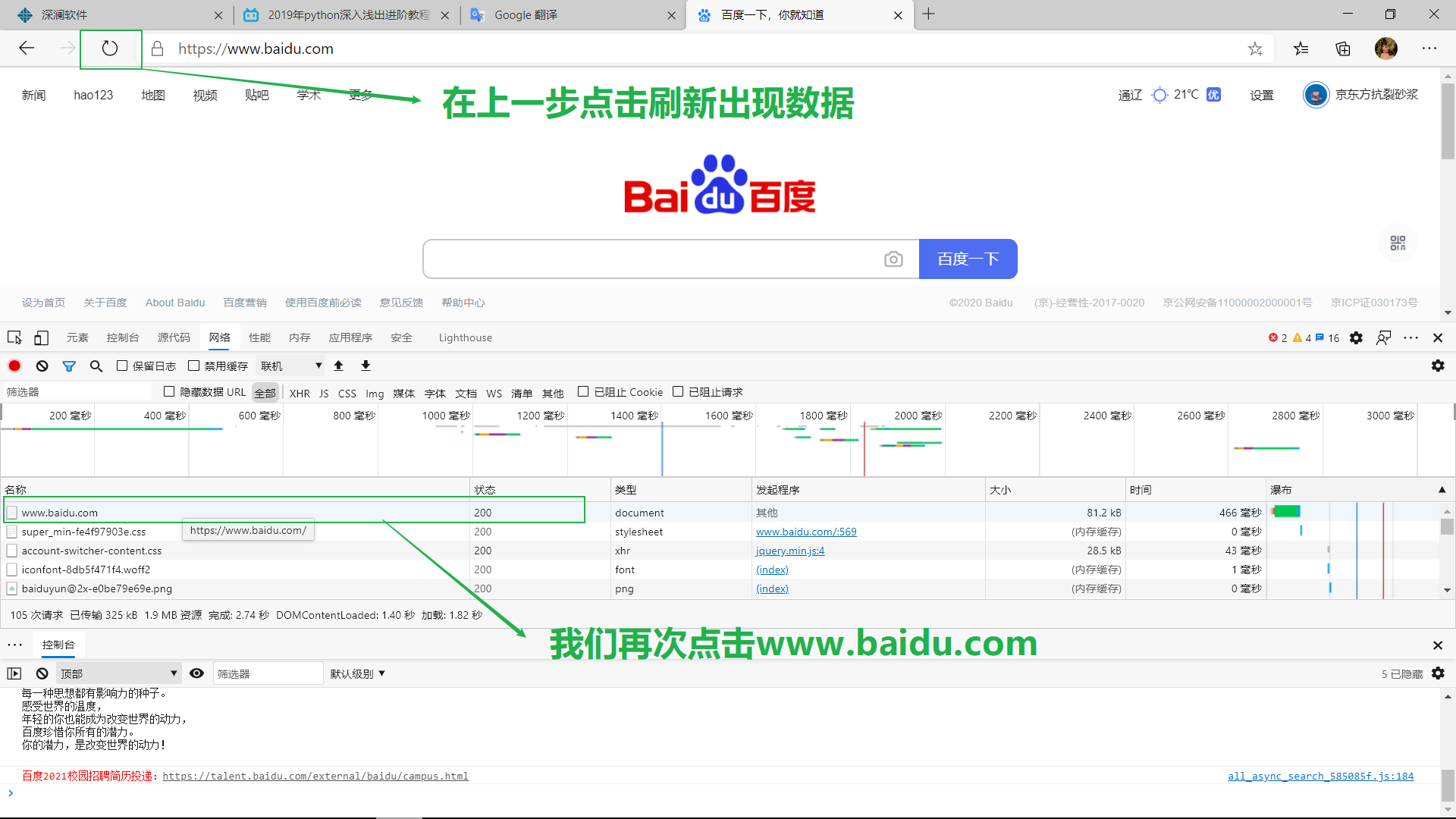Viewport: 1456px width, 819px height.
Task: Click the Baidu search input box
Action: pyautogui.click(x=652, y=259)
